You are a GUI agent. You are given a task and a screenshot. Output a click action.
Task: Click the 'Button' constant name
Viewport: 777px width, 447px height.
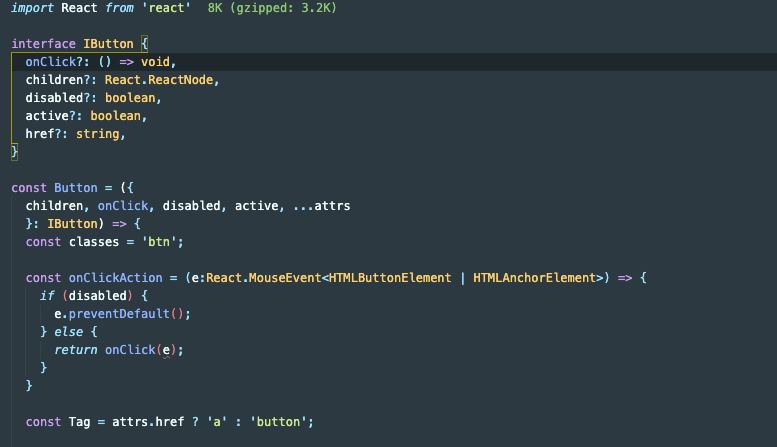coord(76,188)
